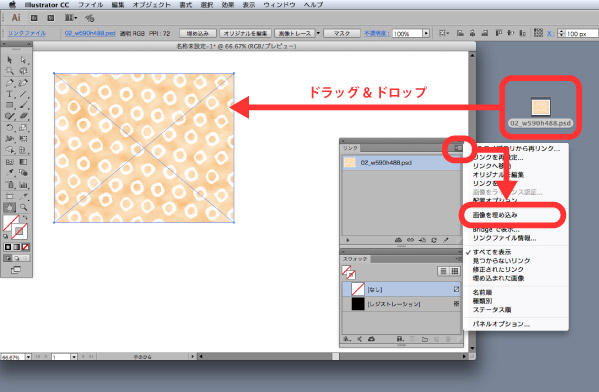Open the オブジェクト menu

152,5
